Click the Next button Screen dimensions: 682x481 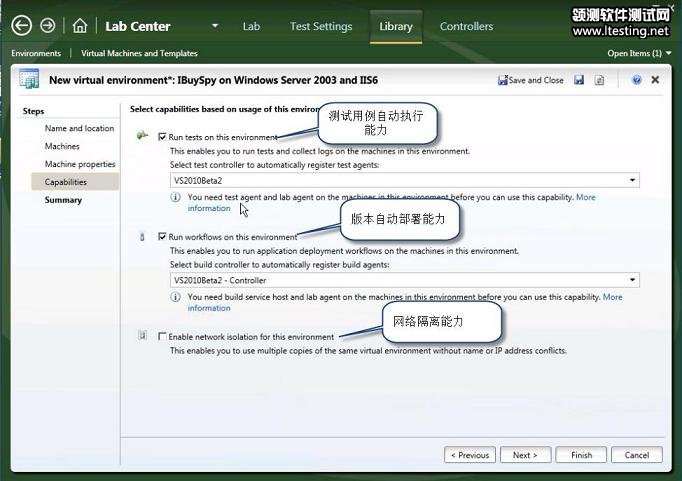pyautogui.click(x=525, y=455)
